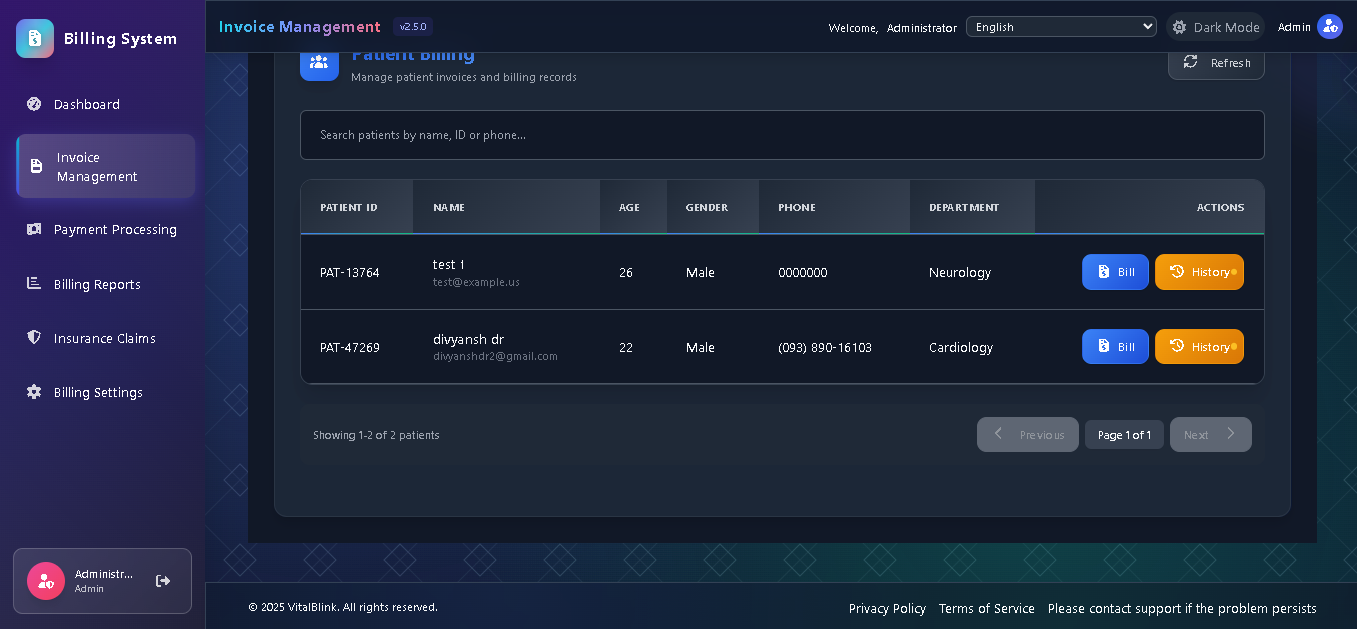Select the Insurance Claims shield icon
The image size is (1357, 629).
click(x=34, y=338)
